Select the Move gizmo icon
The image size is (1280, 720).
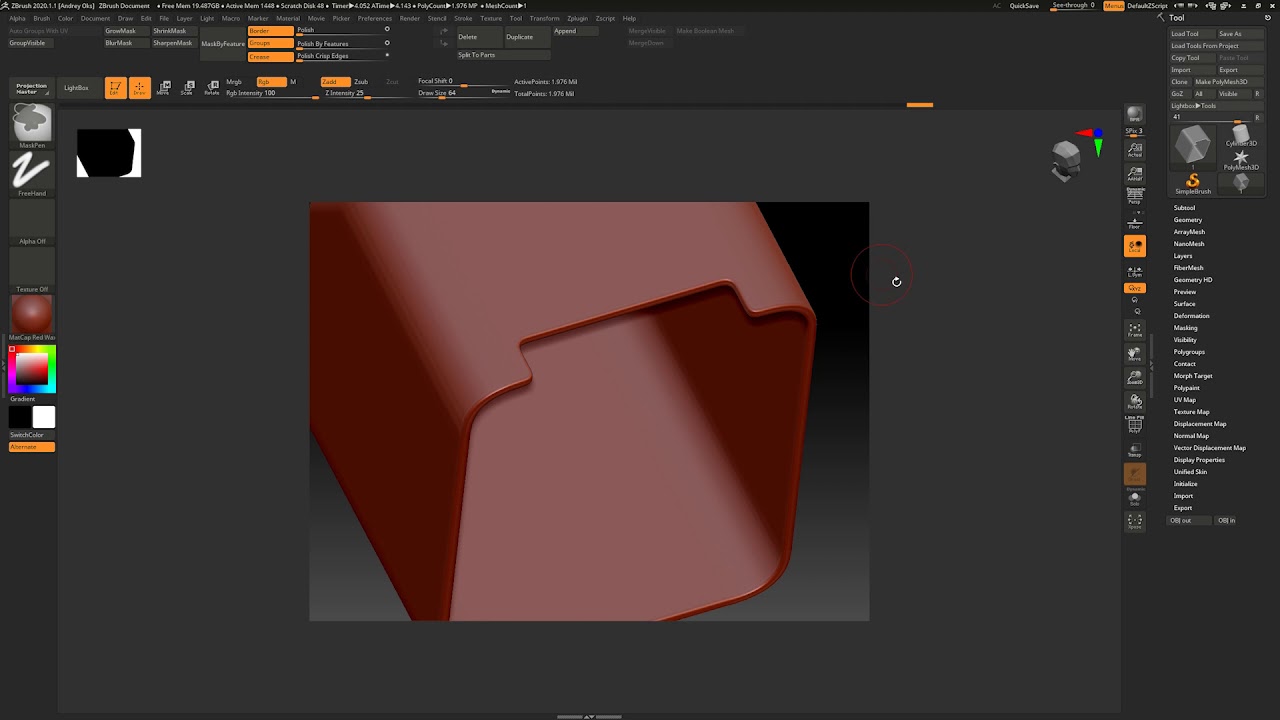click(x=163, y=88)
